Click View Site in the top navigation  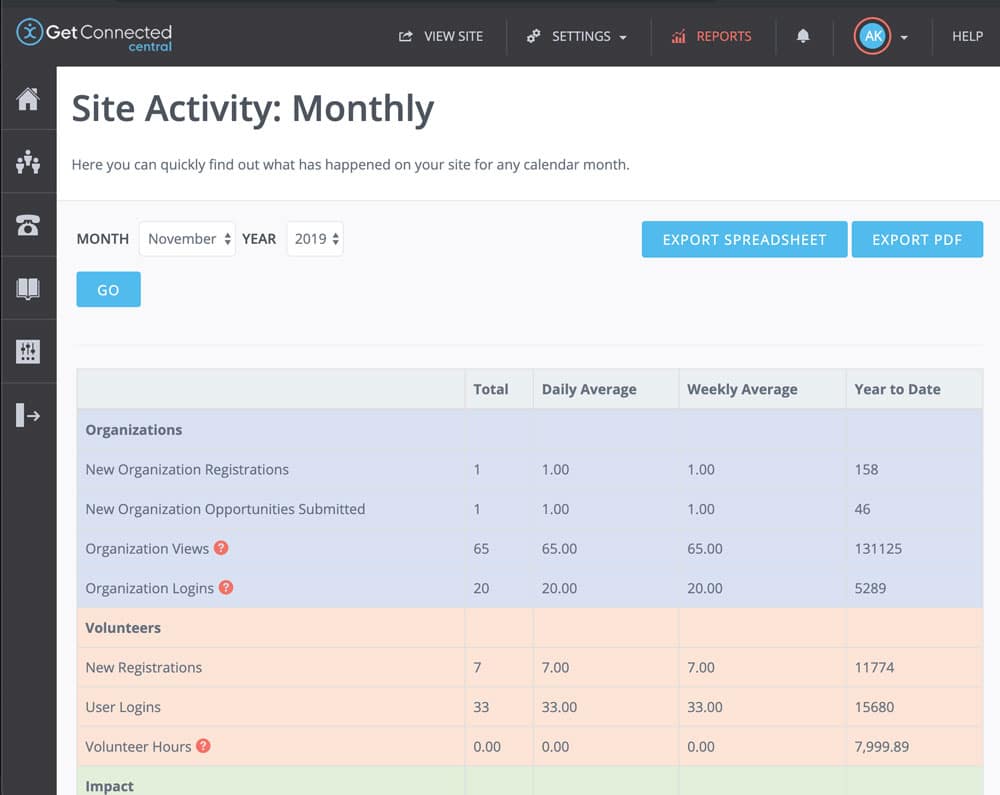click(441, 36)
